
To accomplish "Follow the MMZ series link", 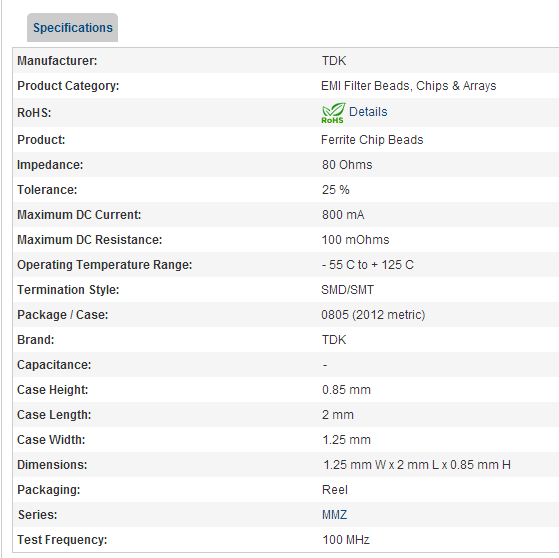I will 334,515.
